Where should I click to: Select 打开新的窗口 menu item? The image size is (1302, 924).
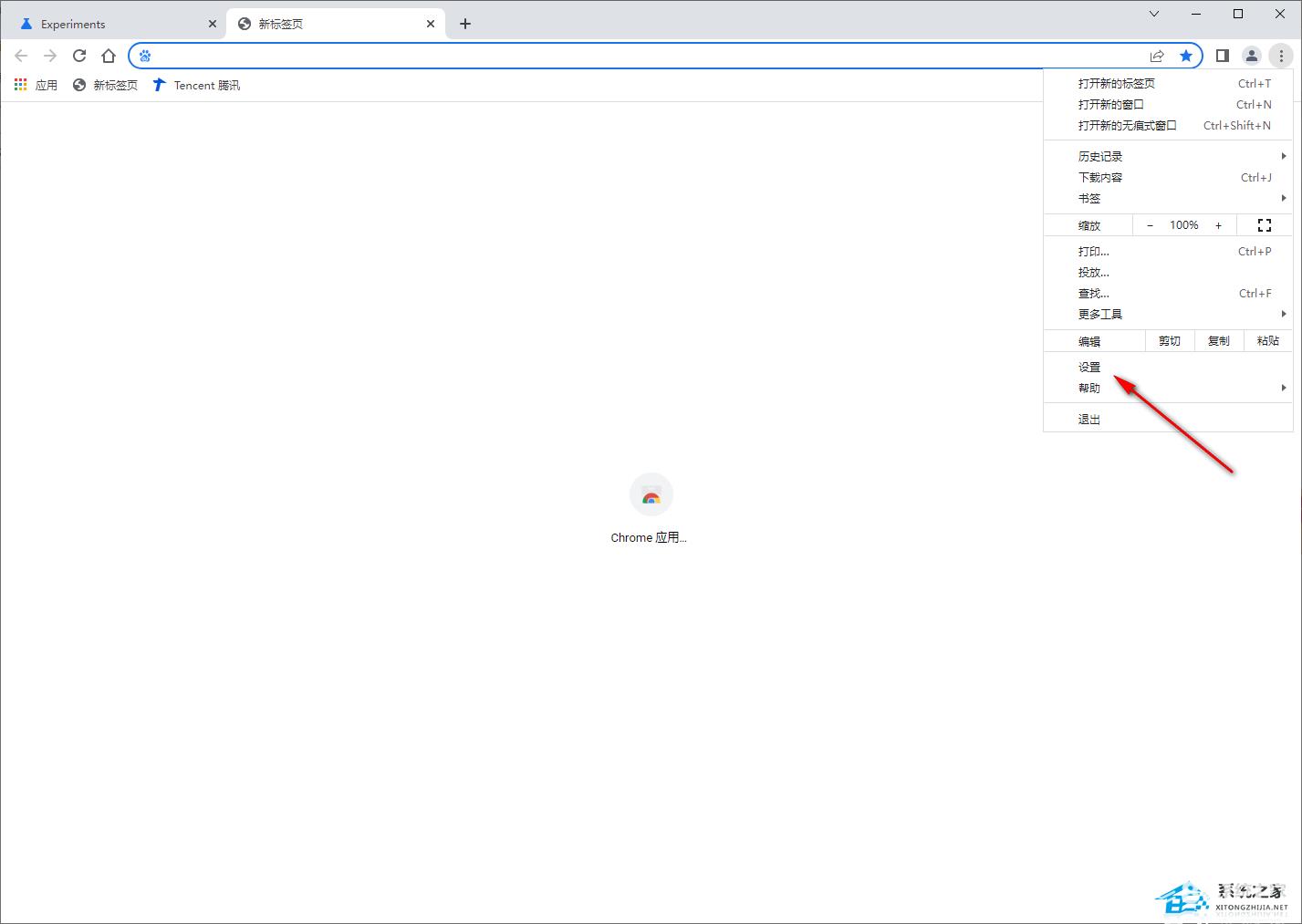pos(1168,104)
